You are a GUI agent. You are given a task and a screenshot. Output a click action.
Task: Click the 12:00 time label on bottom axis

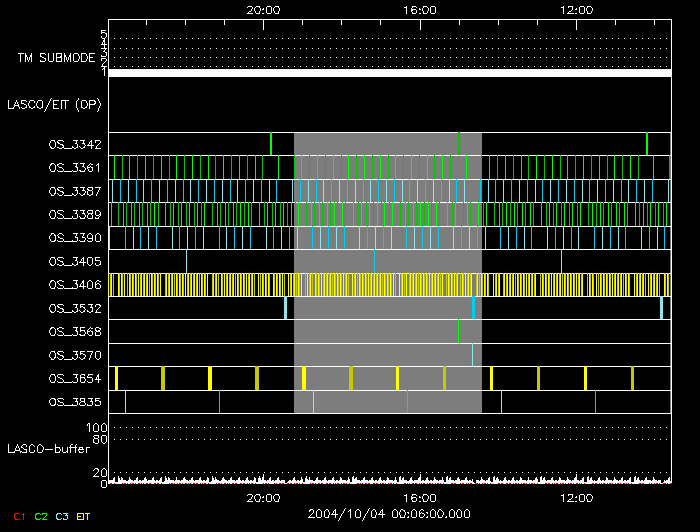tap(577, 496)
